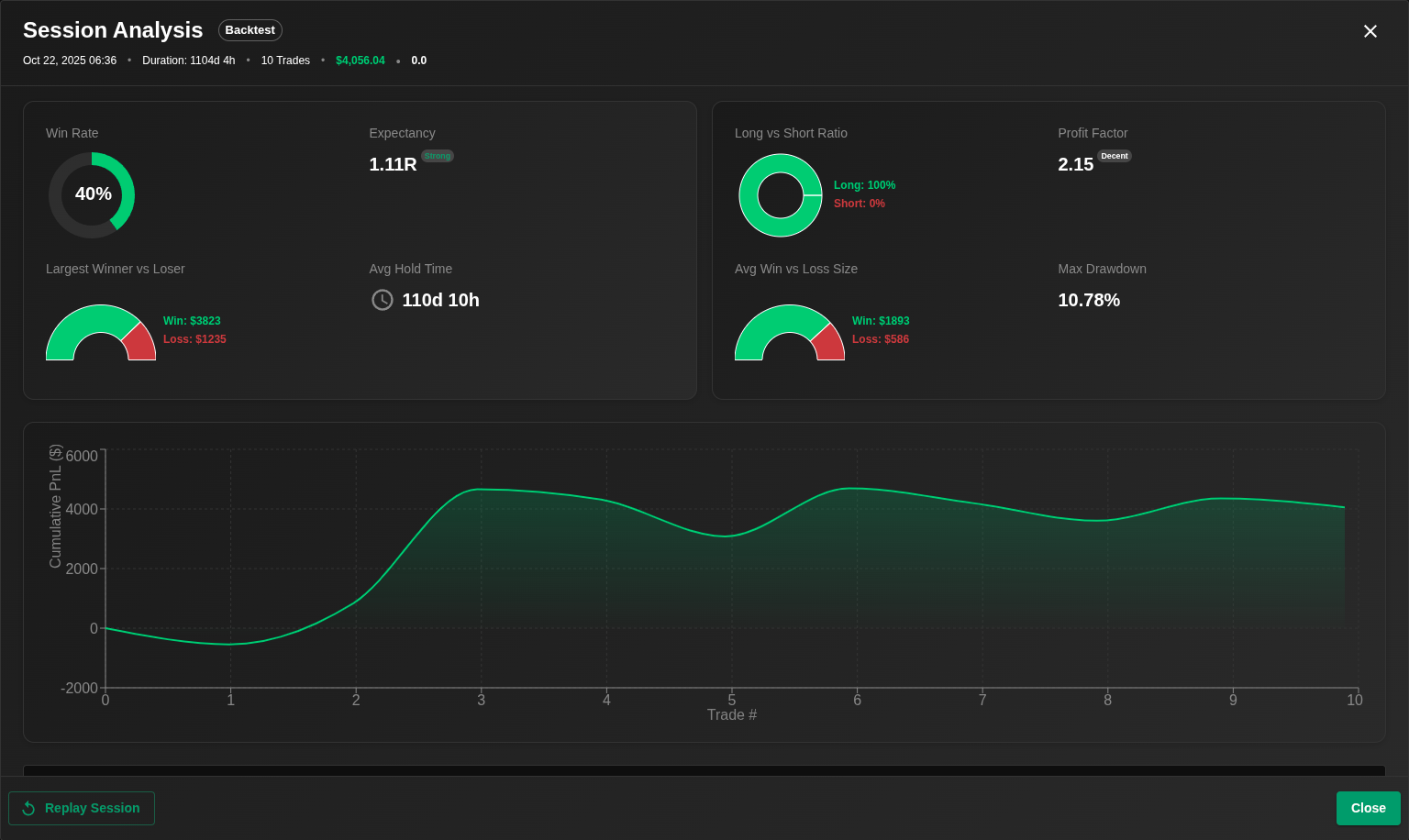Click the Long vs Short ratio donut

tap(781, 195)
